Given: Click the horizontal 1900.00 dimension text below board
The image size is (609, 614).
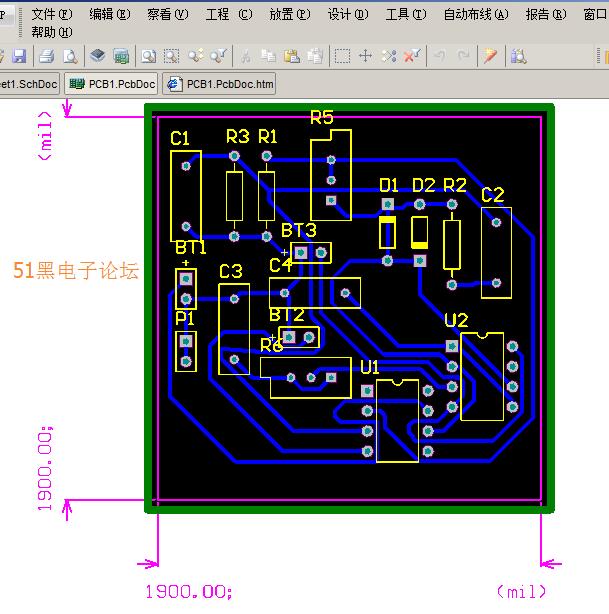Looking at the screenshot, I should click(189, 592).
